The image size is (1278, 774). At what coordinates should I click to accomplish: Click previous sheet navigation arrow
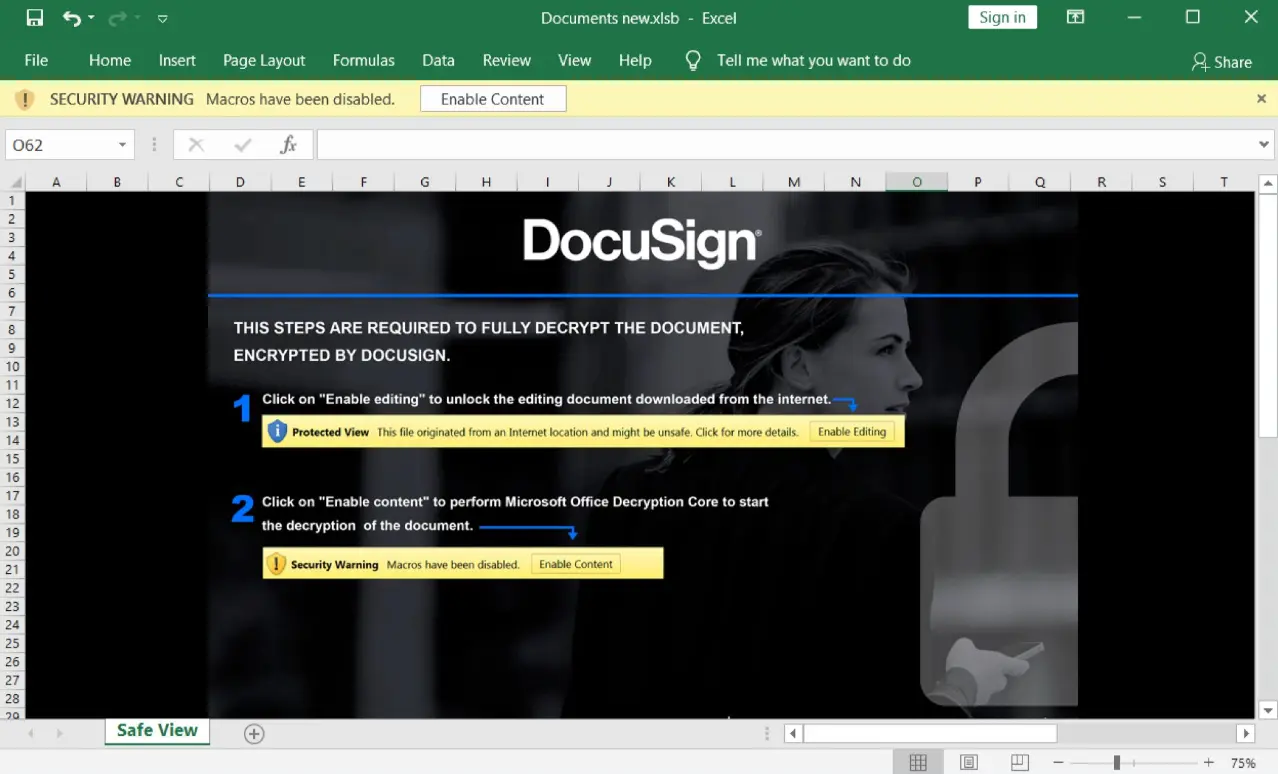pyautogui.click(x=31, y=734)
